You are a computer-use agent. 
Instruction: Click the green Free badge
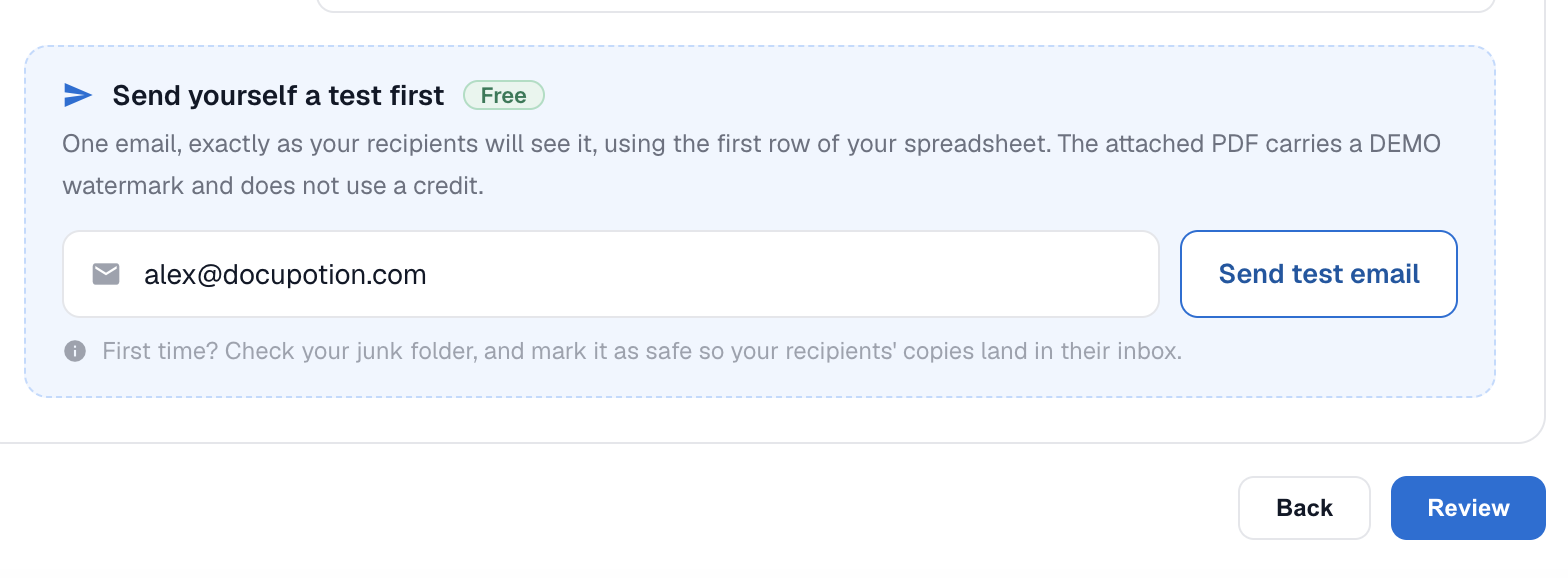point(504,95)
